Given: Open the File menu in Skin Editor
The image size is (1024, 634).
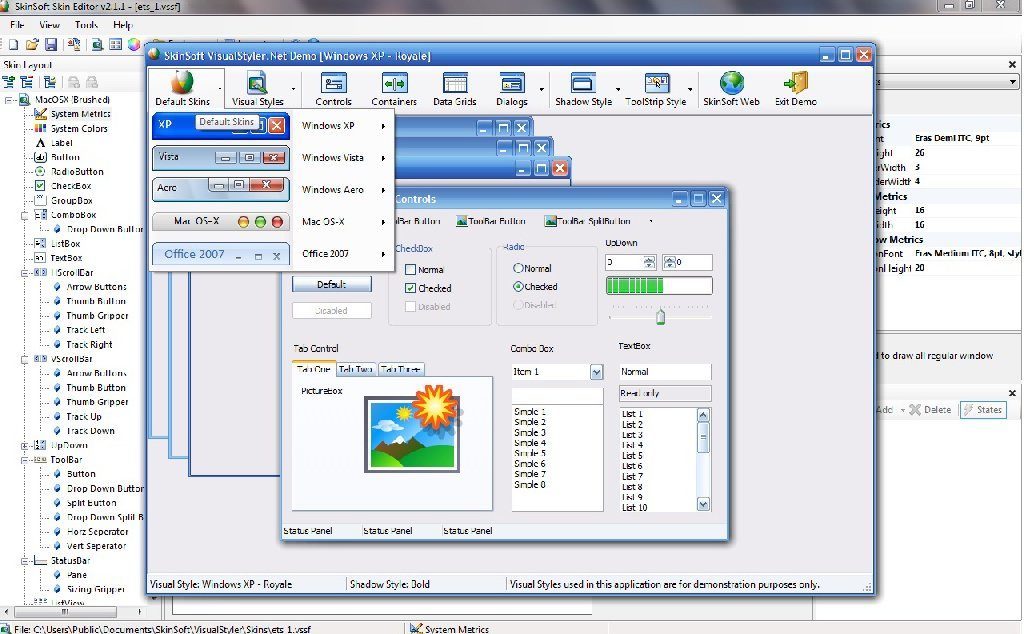Looking at the screenshot, I should point(17,25).
